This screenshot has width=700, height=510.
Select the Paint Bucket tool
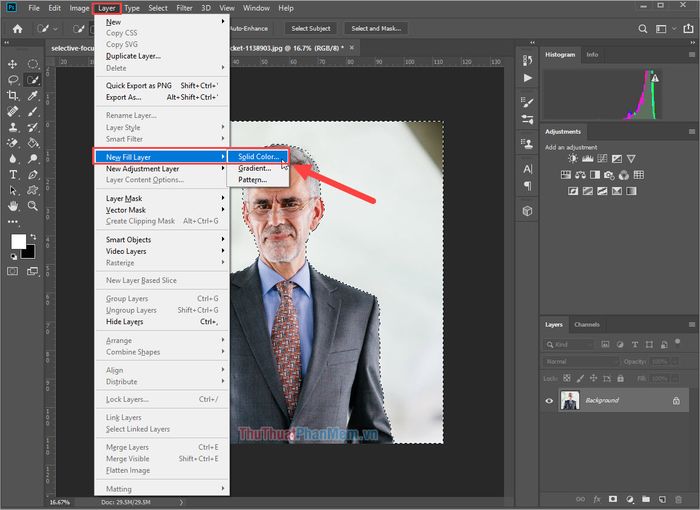(33, 143)
